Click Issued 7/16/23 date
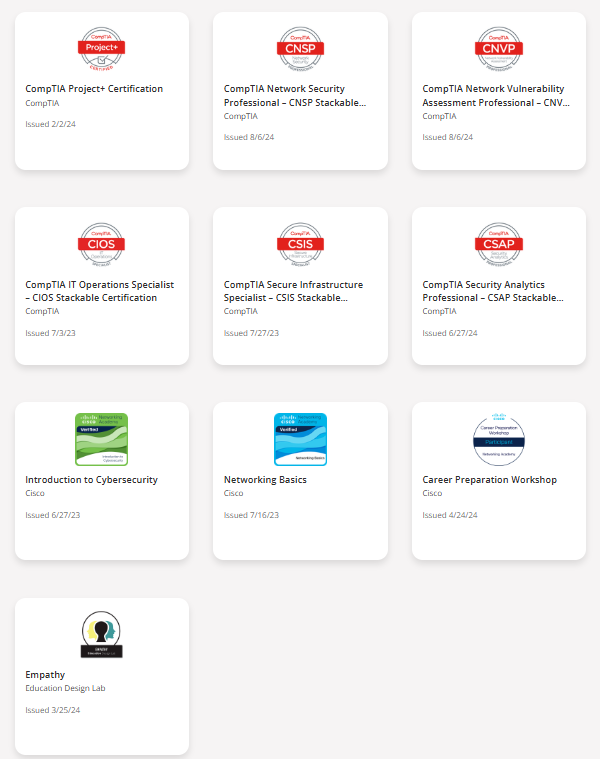This screenshot has height=759, width=600. coord(251,515)
